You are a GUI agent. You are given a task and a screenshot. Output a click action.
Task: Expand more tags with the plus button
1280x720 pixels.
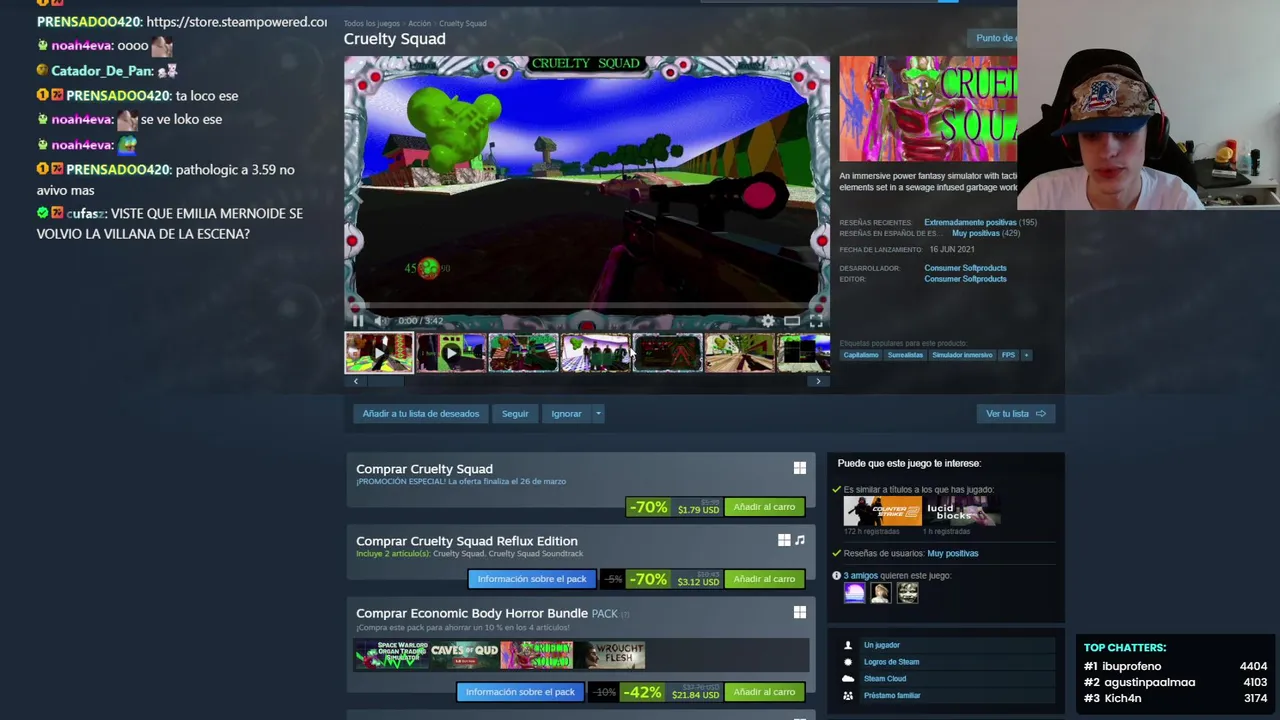pos(1026,355)
